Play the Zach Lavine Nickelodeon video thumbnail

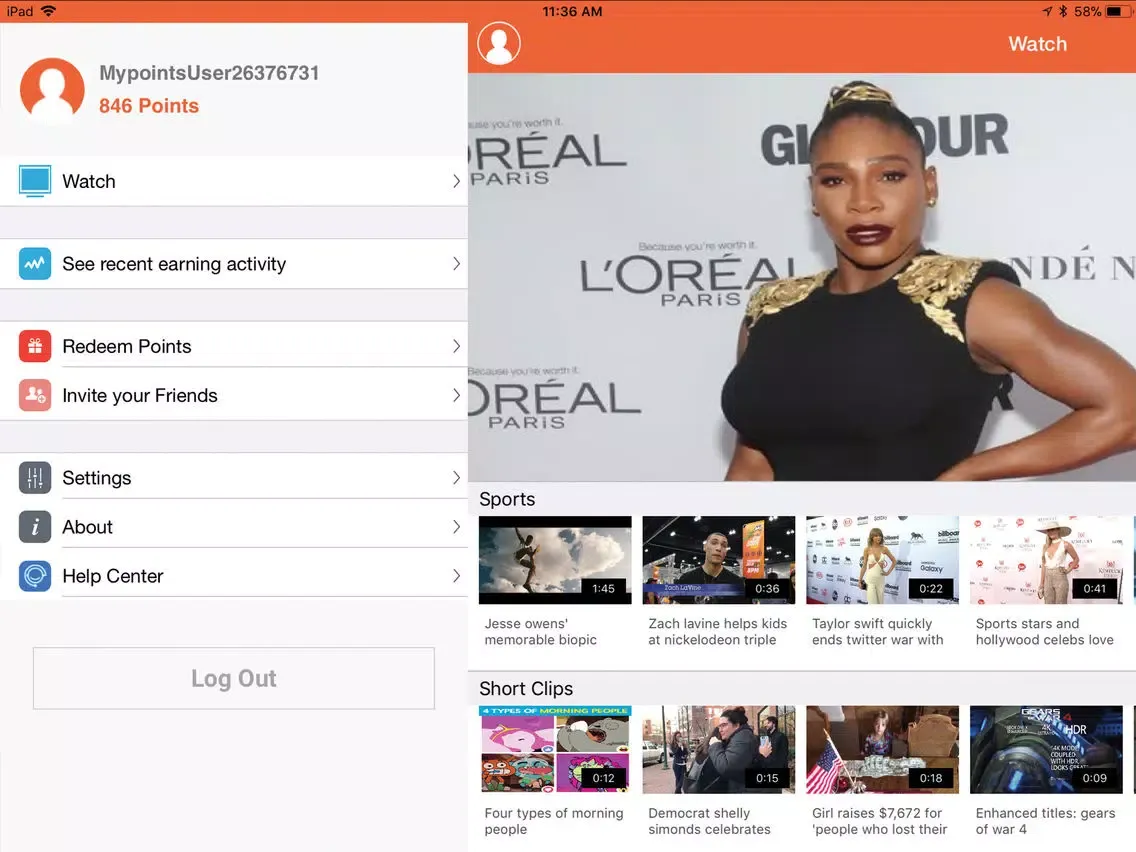719,560
